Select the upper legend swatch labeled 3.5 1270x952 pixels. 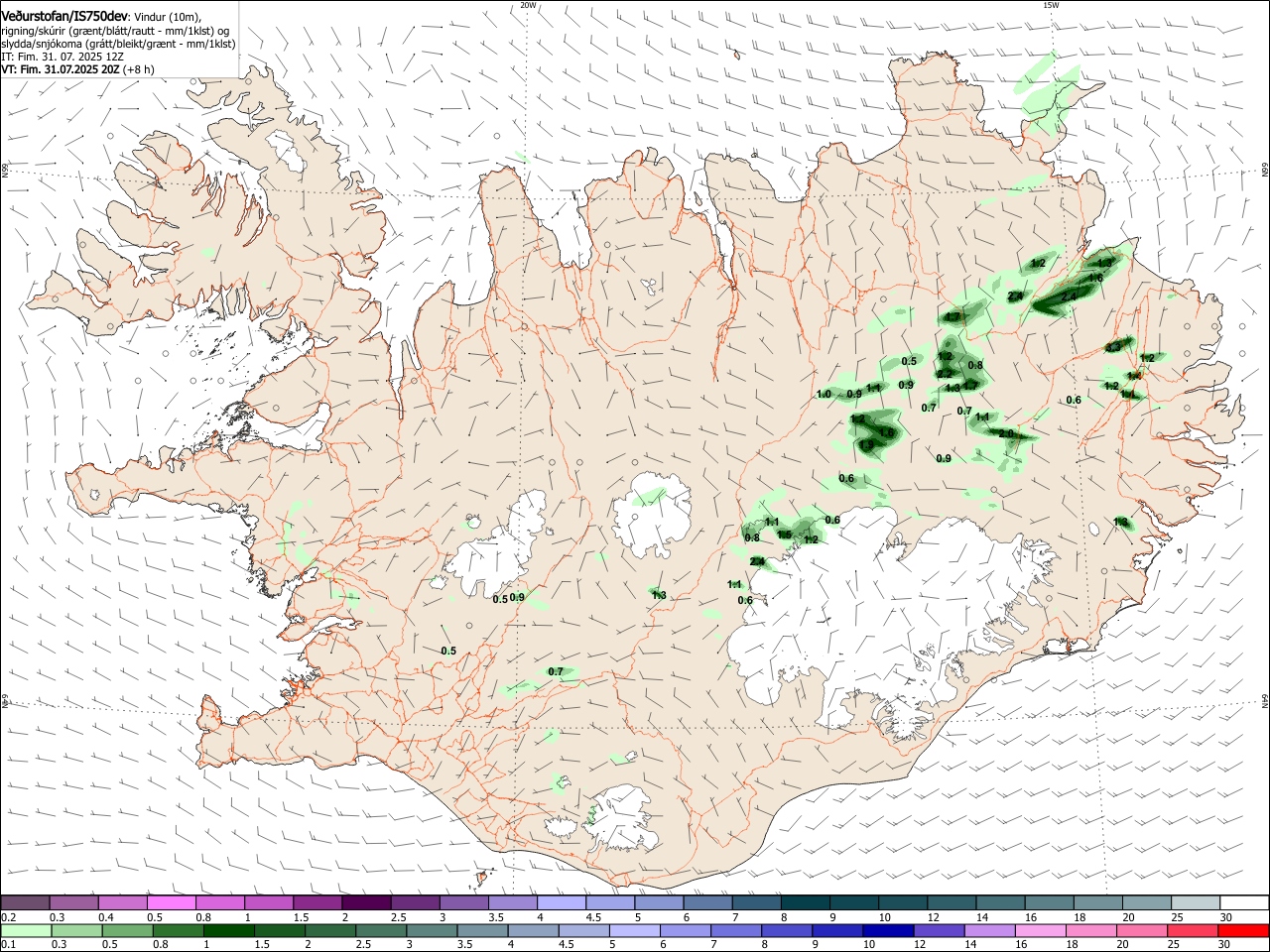(x=512, y=902)
